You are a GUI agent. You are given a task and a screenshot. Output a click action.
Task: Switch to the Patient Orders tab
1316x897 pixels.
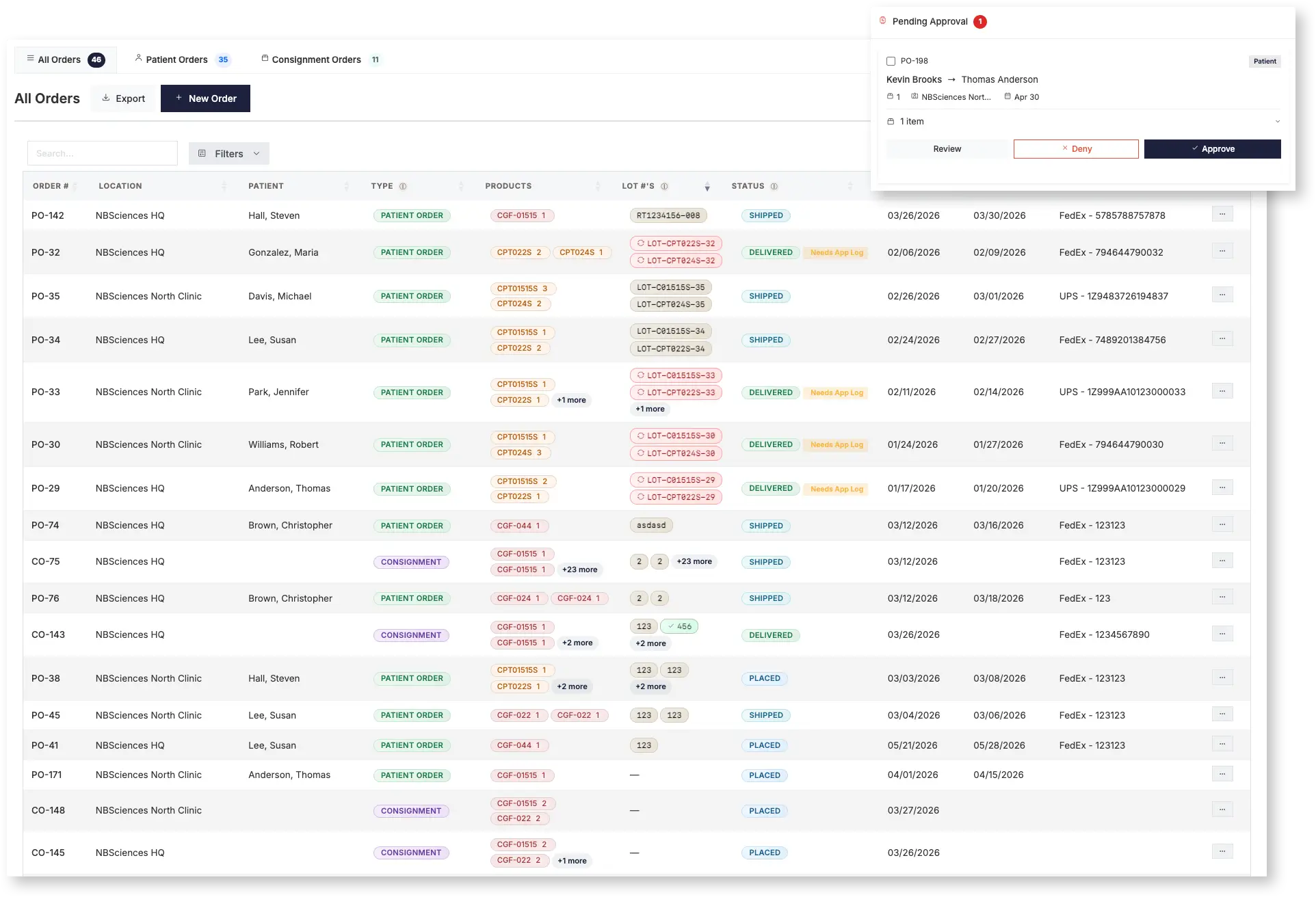click(x=183, y=59)
